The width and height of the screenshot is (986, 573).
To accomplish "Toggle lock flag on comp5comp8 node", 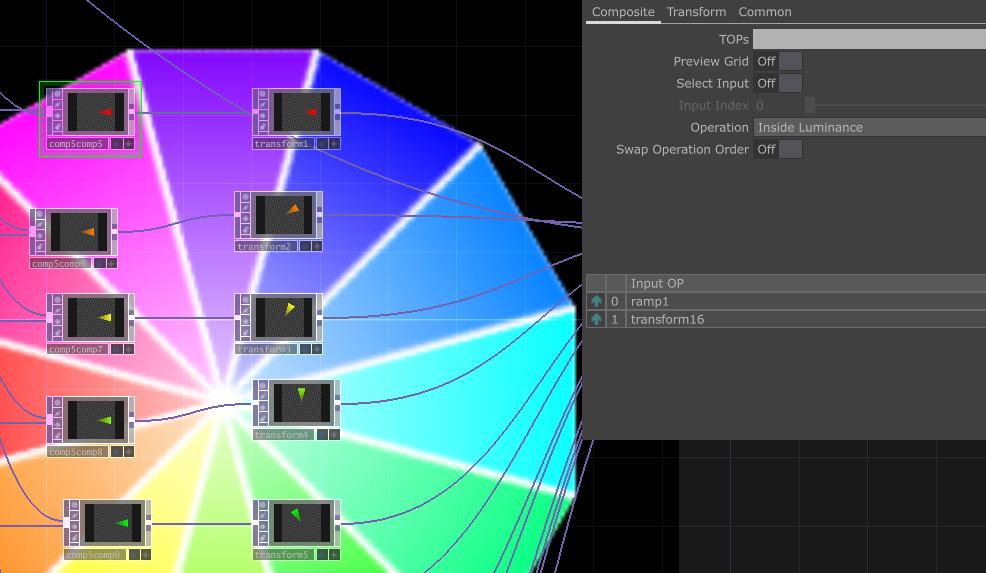I will click(57, 435).
